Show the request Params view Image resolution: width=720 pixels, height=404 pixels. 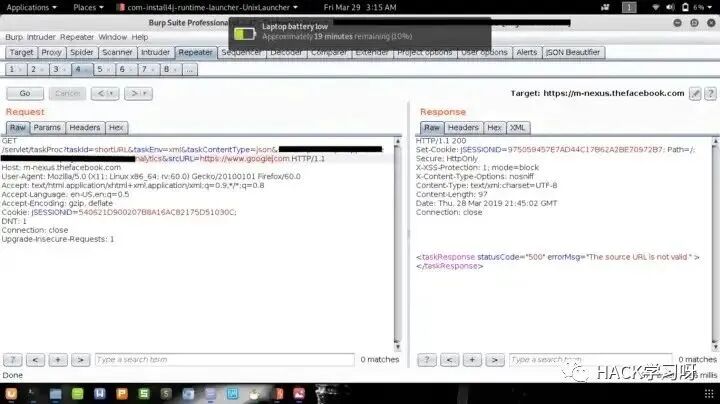click(x=47, y=128)
